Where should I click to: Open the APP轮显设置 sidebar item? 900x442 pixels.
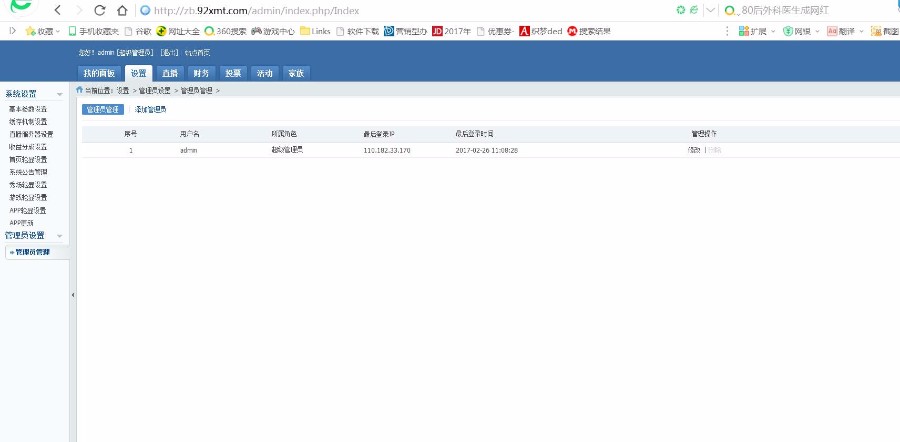coord(28,210)
